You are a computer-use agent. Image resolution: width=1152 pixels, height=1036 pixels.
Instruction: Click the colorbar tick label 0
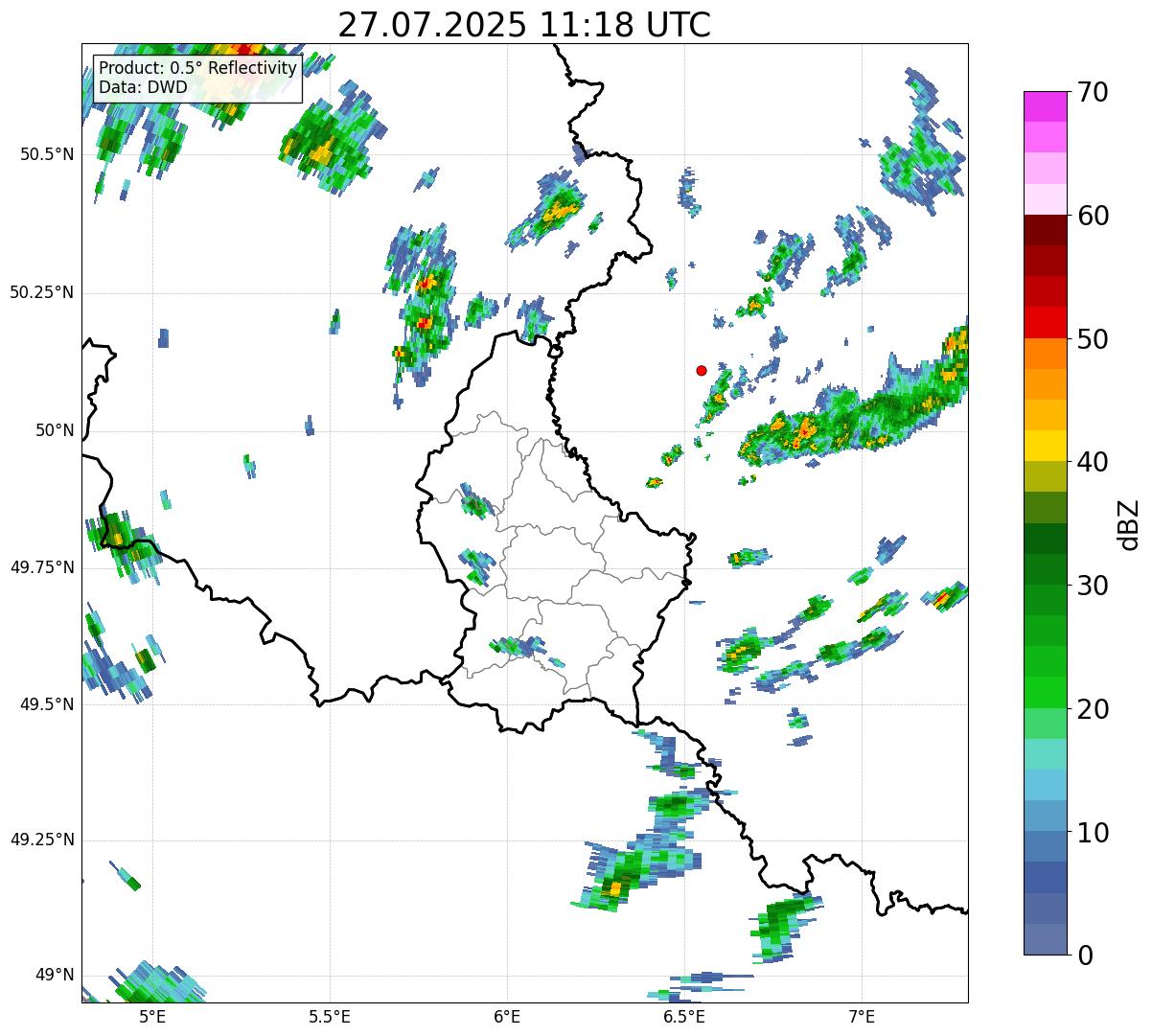click(1084, 955)
